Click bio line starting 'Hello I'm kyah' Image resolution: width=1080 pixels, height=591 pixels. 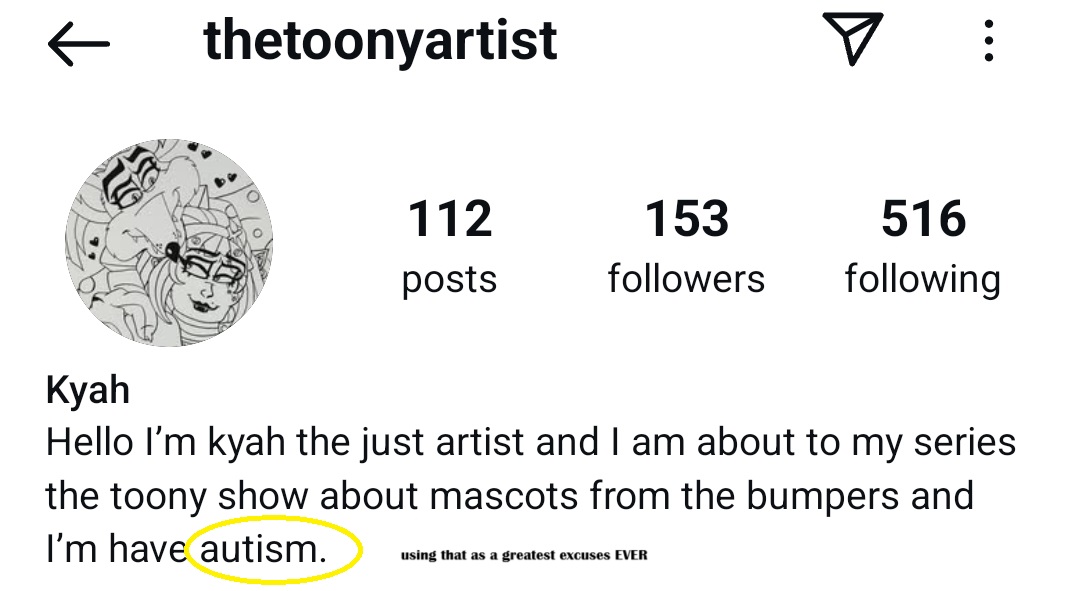(530, 442)
